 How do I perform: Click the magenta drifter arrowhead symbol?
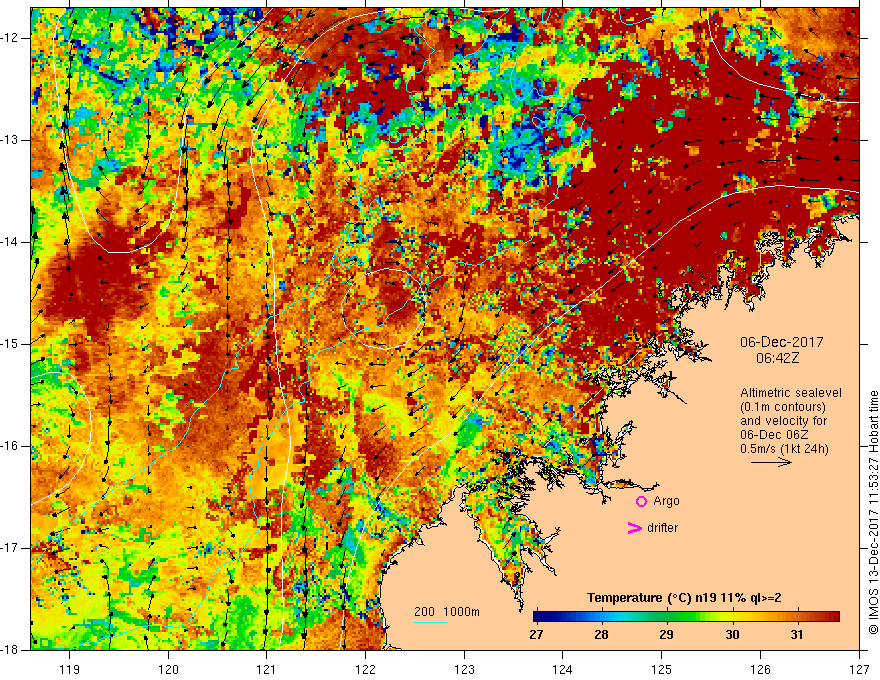634,528
